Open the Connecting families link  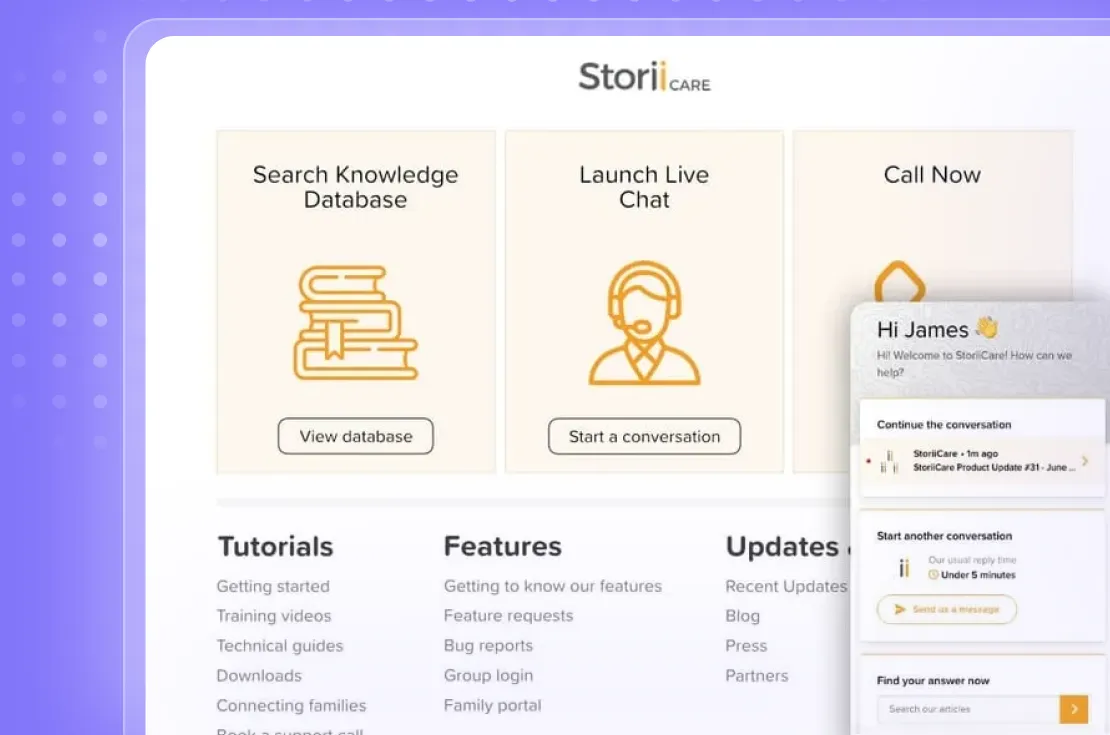pyautogui.click(x=292, y=705)
